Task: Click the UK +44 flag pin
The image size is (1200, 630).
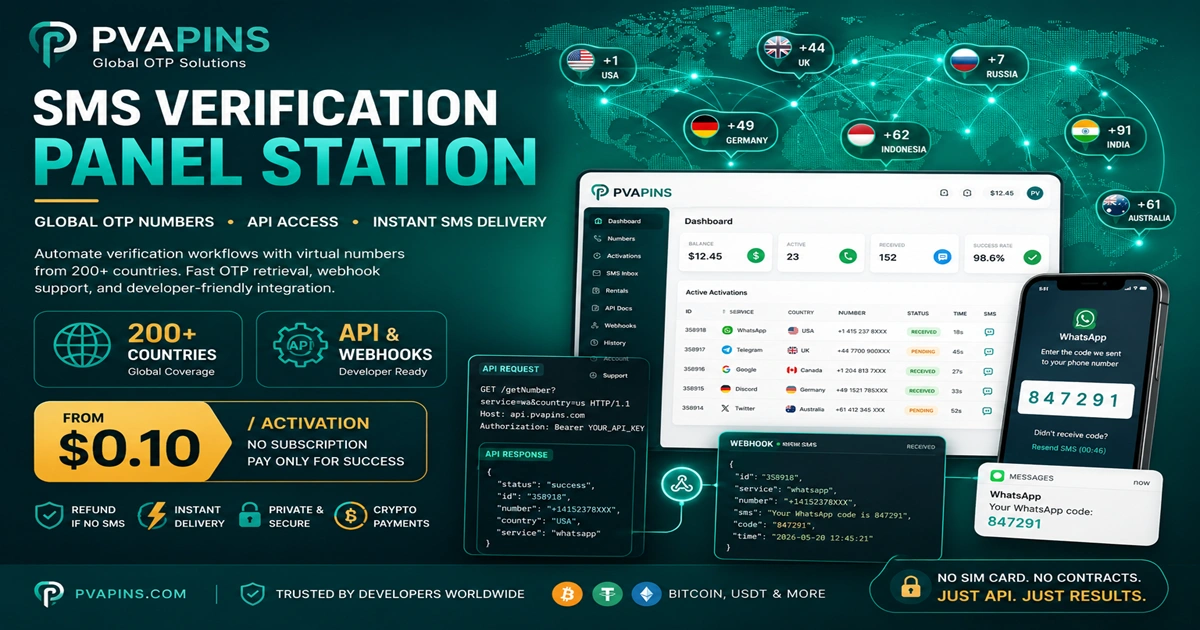Action: coord(795,53)
